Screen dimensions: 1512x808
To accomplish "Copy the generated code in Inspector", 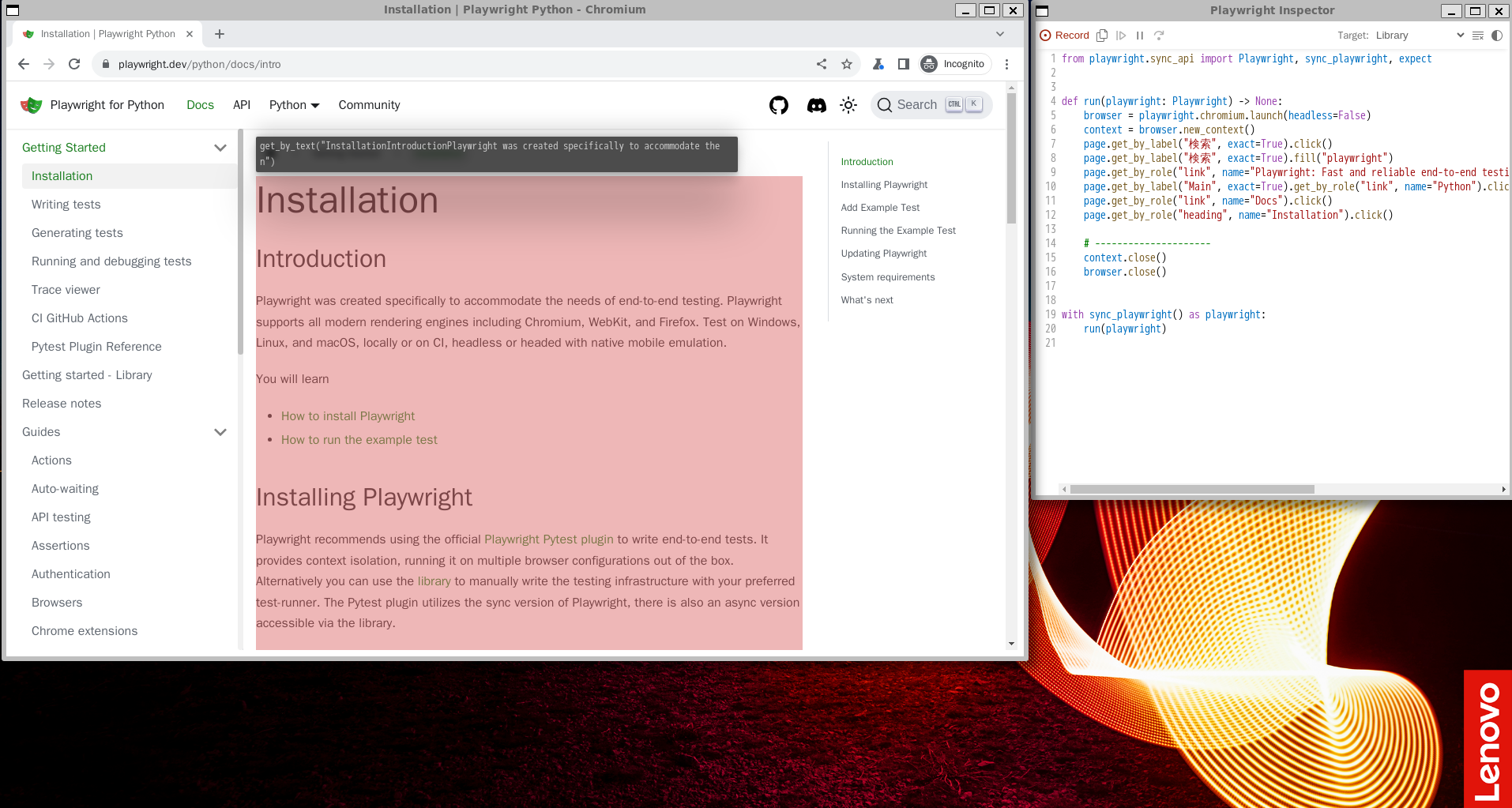I will [1102, 36].
